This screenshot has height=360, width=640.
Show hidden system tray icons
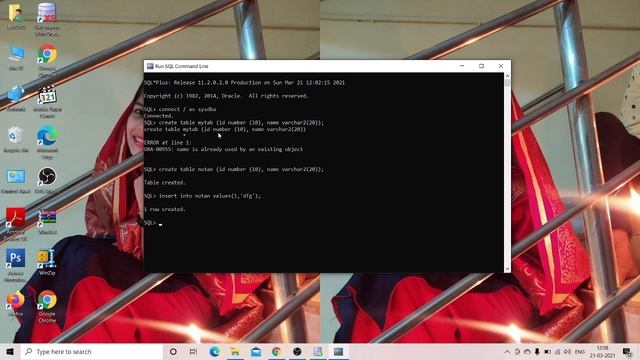pos(507,351)
